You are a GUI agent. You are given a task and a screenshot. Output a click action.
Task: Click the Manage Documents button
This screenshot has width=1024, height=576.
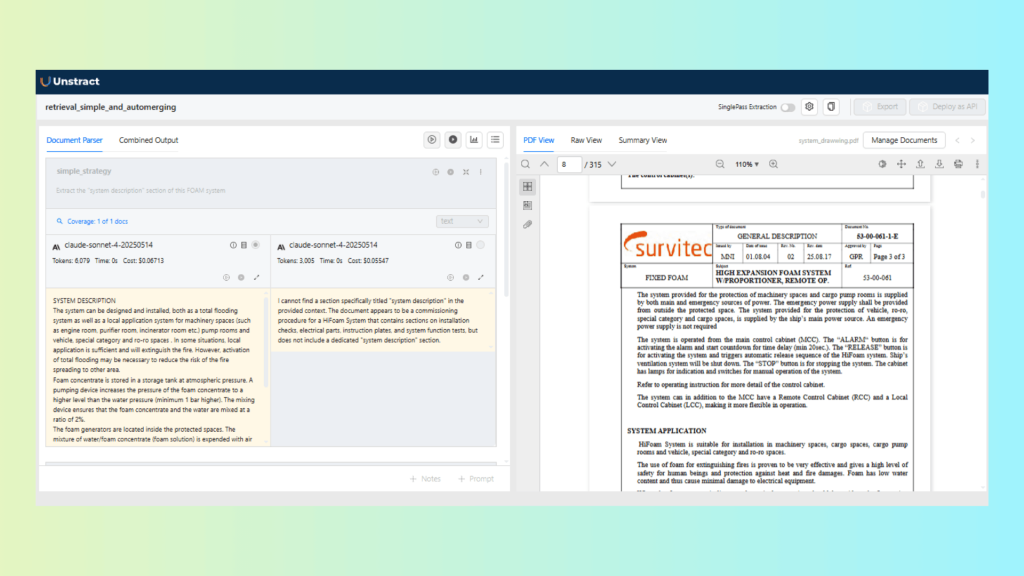(903, 140)
